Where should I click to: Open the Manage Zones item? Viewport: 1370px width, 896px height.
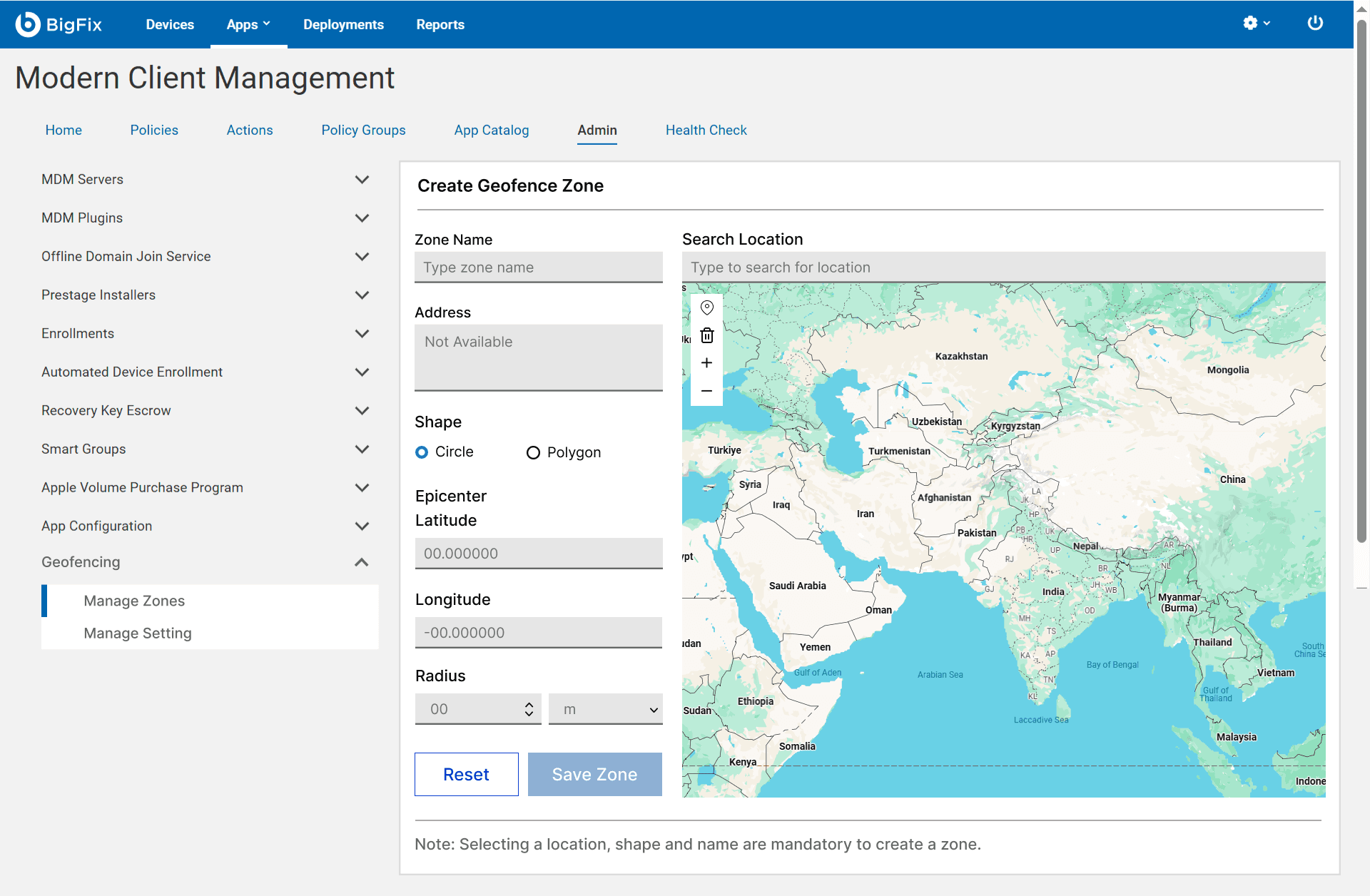pyautogui.click(x=210, y=601)
